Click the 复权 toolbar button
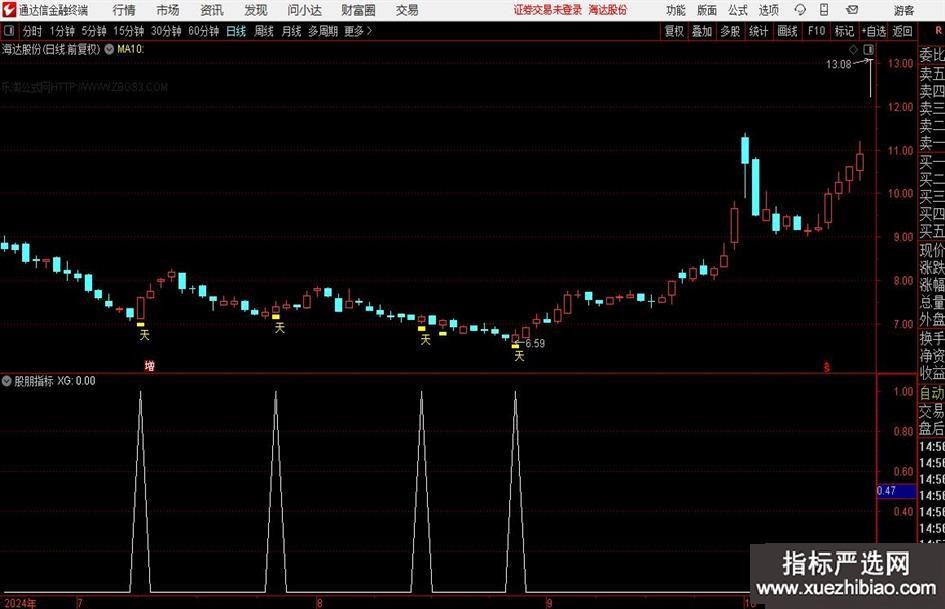Screen dimensions: 945x609 (674, 31)
